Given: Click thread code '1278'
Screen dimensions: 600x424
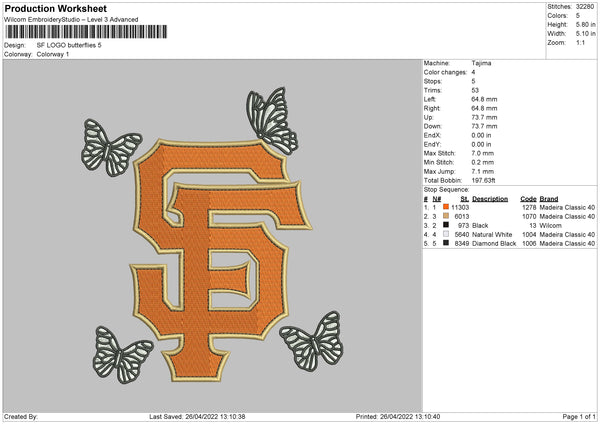Looking at the screenshot, I should click(529, 207).
